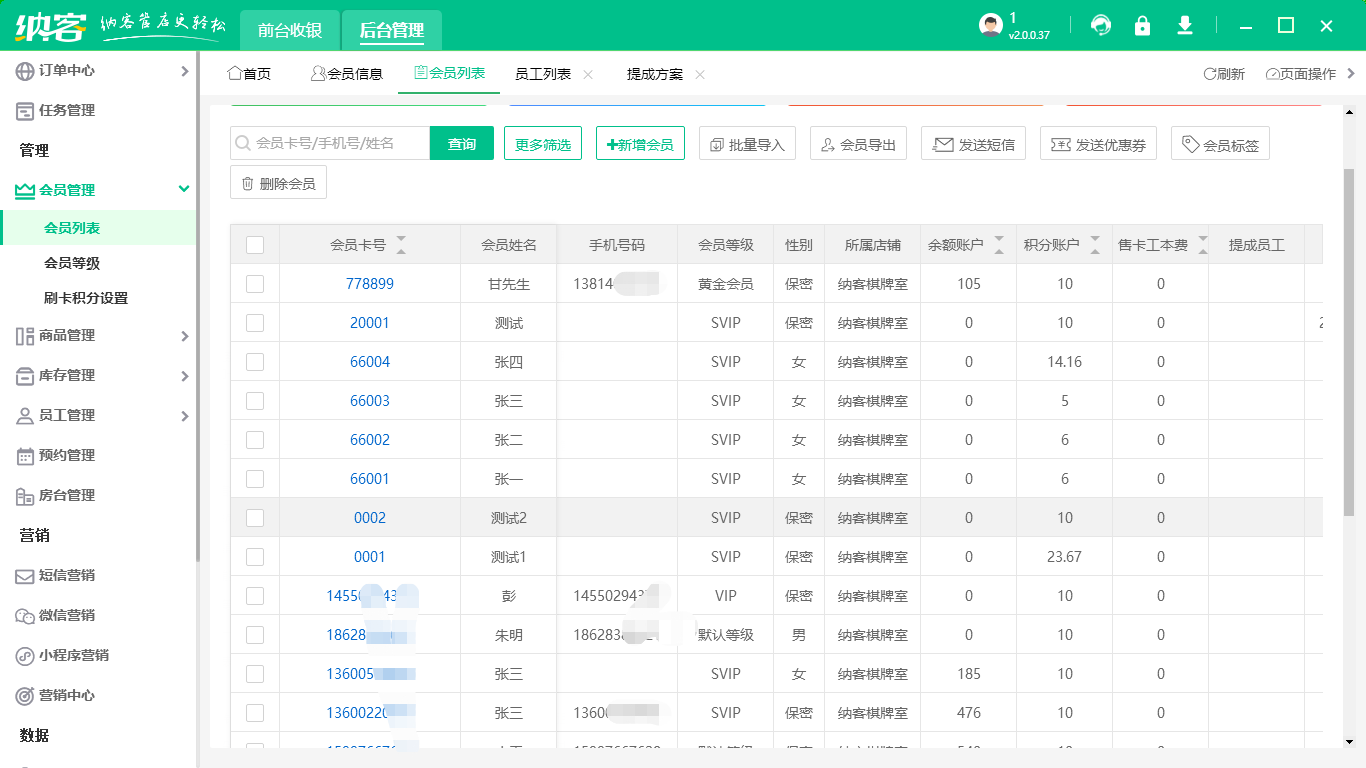Open 营销中心 sidebar item
The height and width of the screenshot is (768, 1366).
tap(67, 695)
